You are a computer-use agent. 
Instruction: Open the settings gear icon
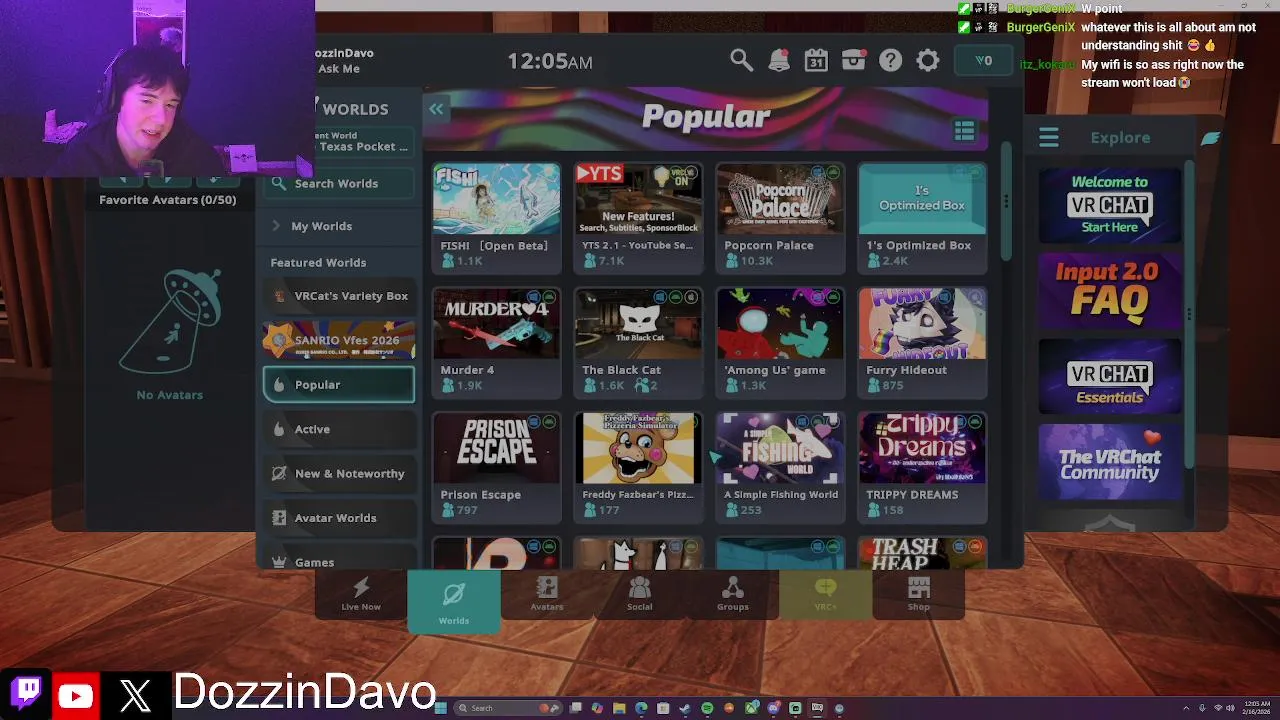point(928,61)
